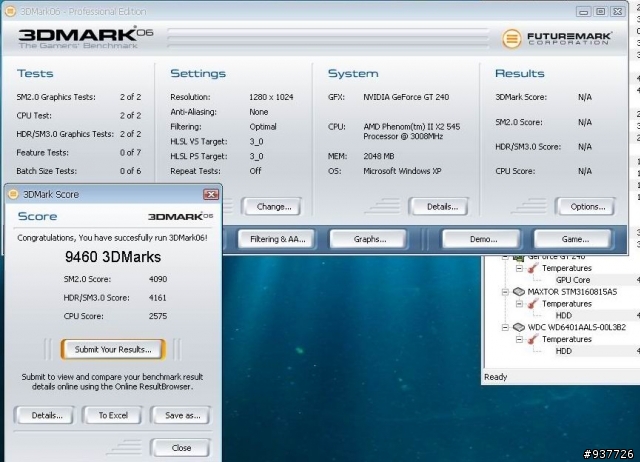640x462 pixels.
Task: Click Repeat Tests value 'Off'
Action: [x=256, y=171]
